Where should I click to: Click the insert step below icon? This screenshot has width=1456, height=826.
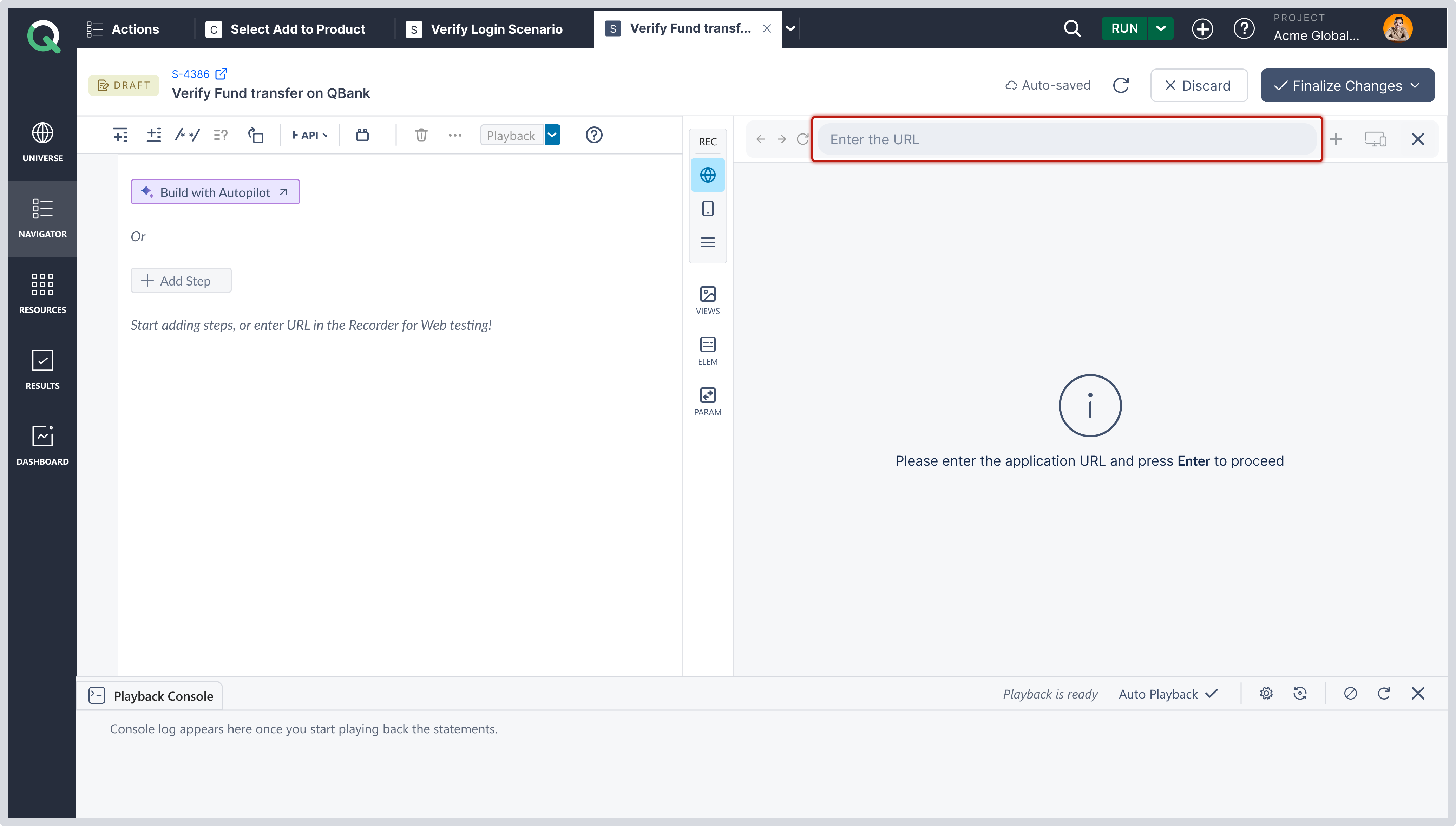pyautogui.click(x=154, y=135)
